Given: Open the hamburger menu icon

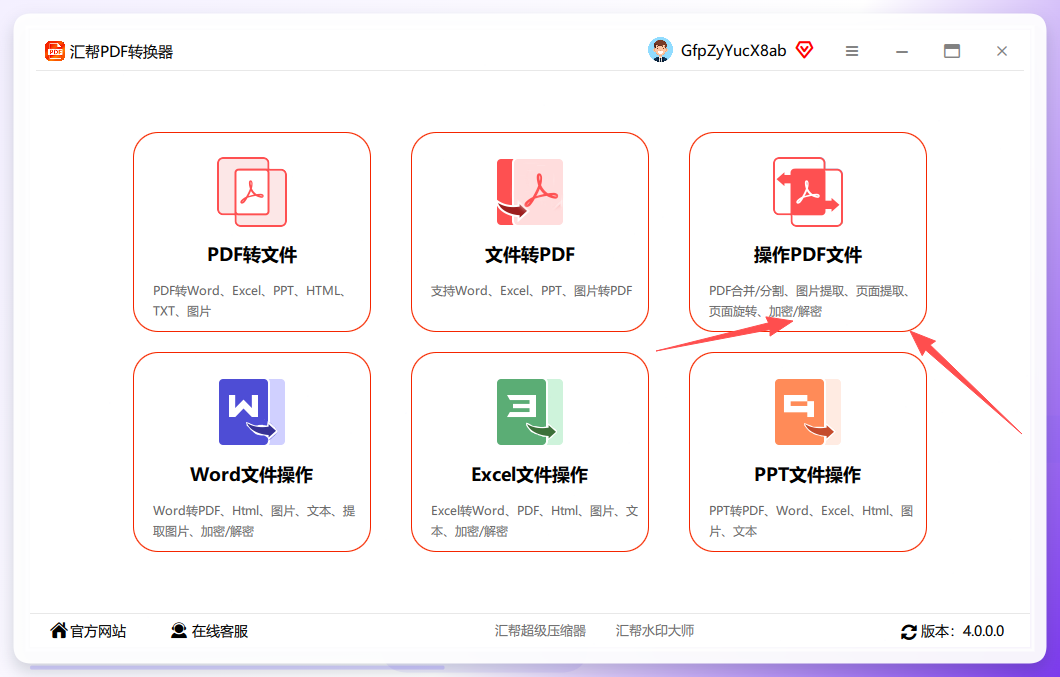Looking at the screenshot, I should [852, 51].
